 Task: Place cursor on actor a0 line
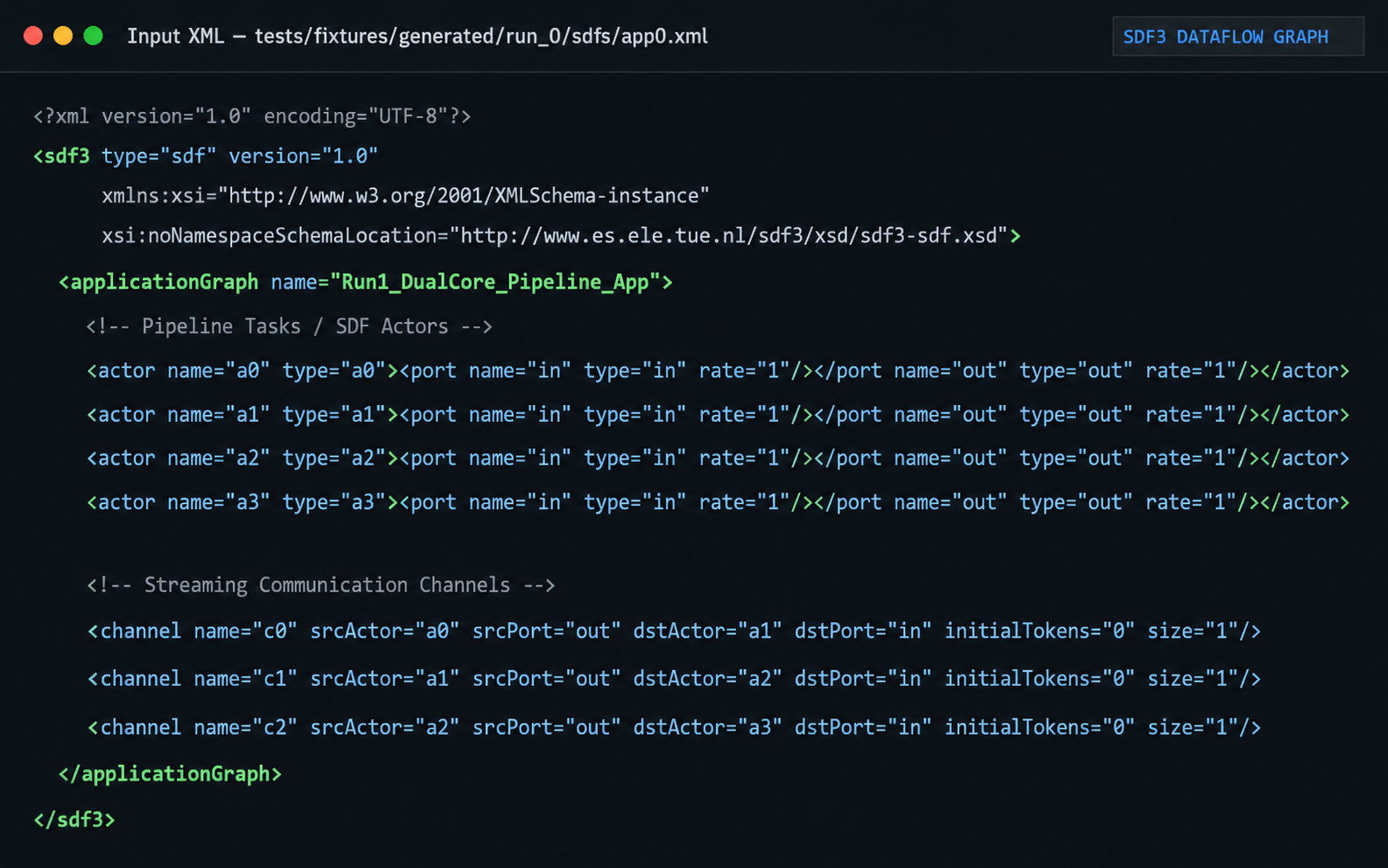[718, 371]
